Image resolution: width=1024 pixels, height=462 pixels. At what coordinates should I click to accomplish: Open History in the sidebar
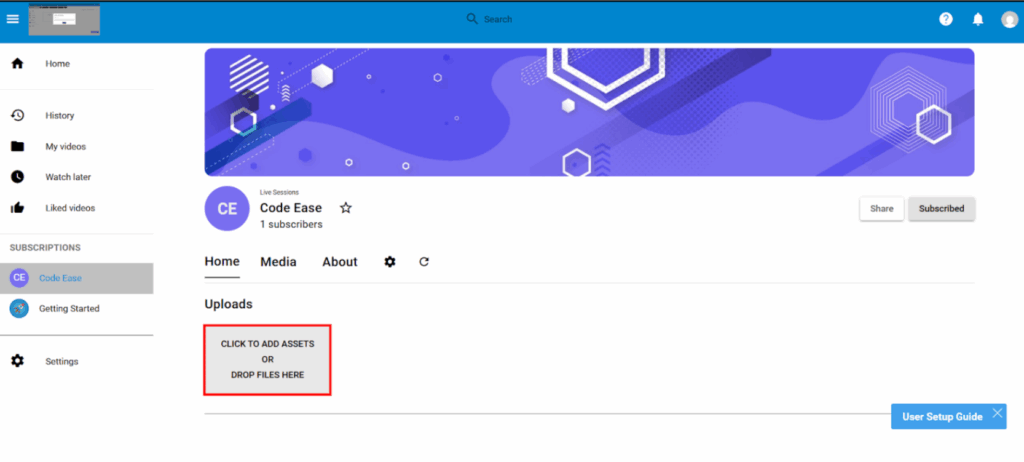pyautogui.click(x=59, y=116)
